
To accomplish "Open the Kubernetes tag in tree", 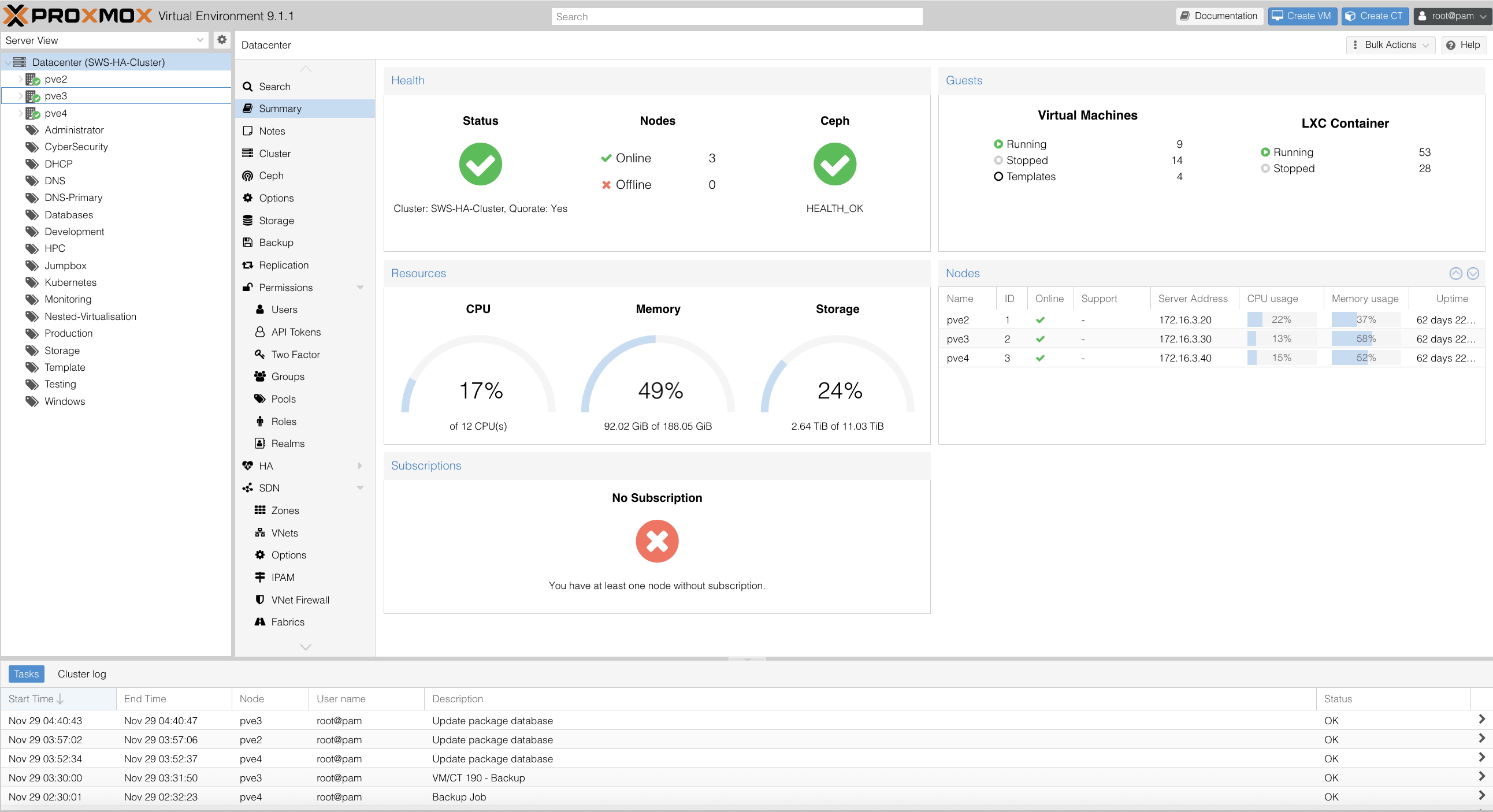I will coord(70,282).
